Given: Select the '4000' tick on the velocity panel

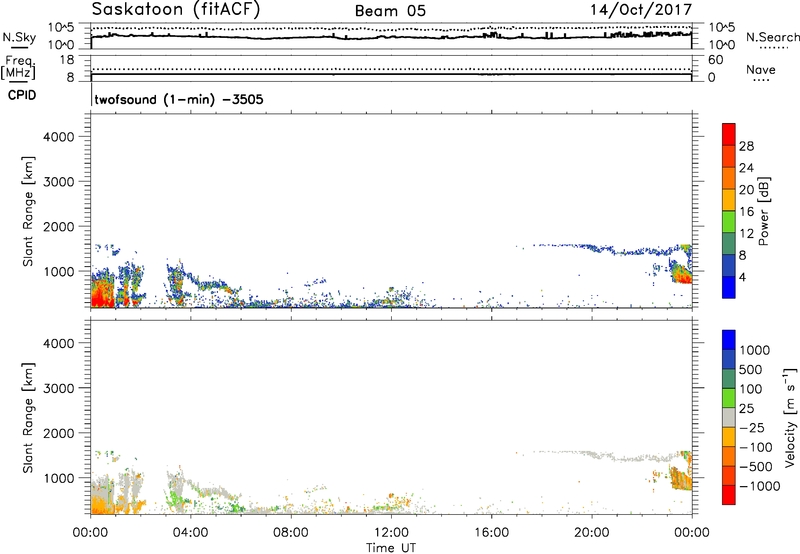Looking at the screenshot, I should click(59, 344).
